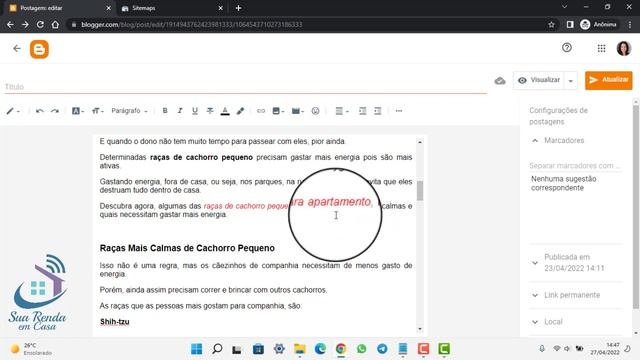
Task: Open the Visualizar dropdown arrow
Action: [571, 81]
